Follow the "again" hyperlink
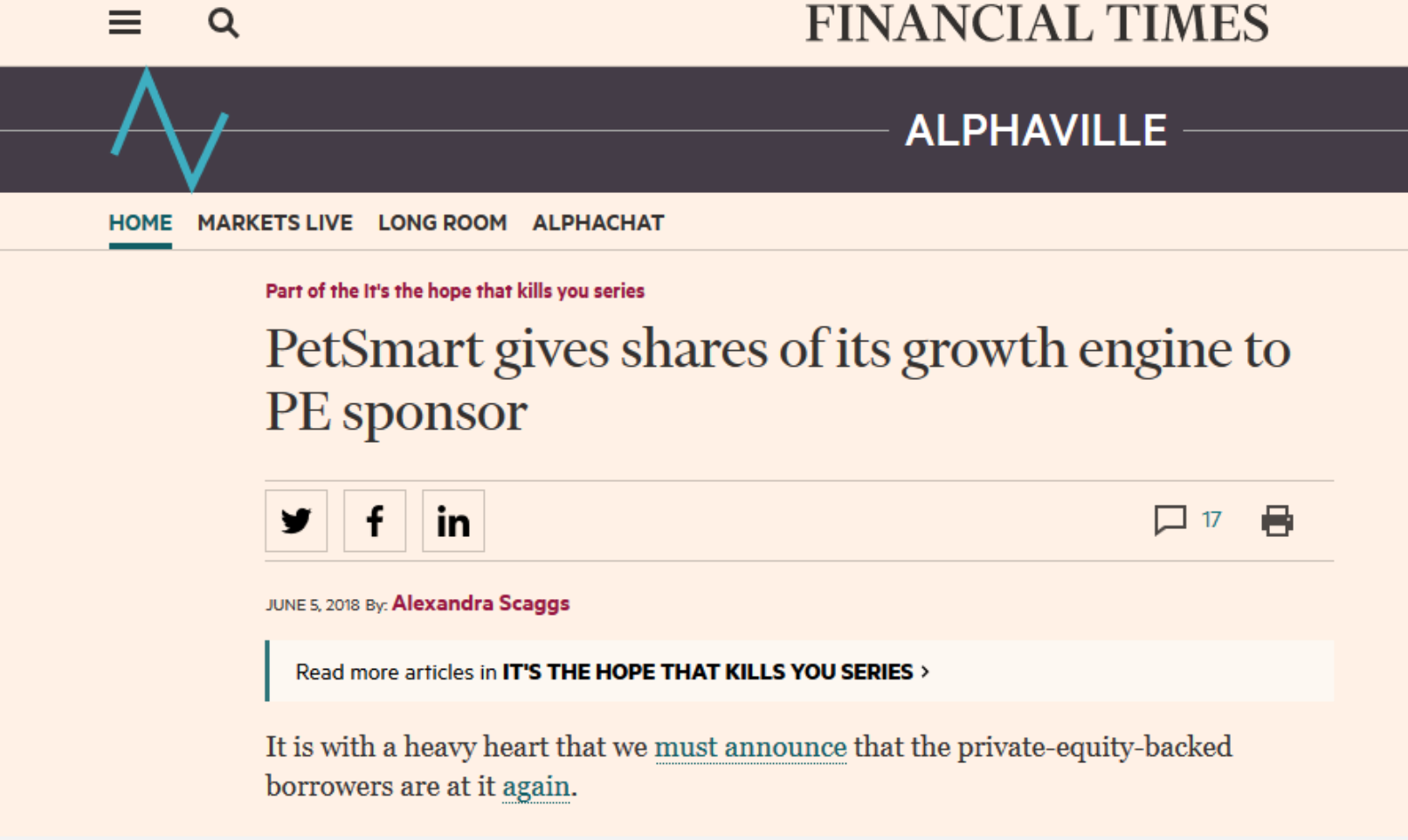 535,787
